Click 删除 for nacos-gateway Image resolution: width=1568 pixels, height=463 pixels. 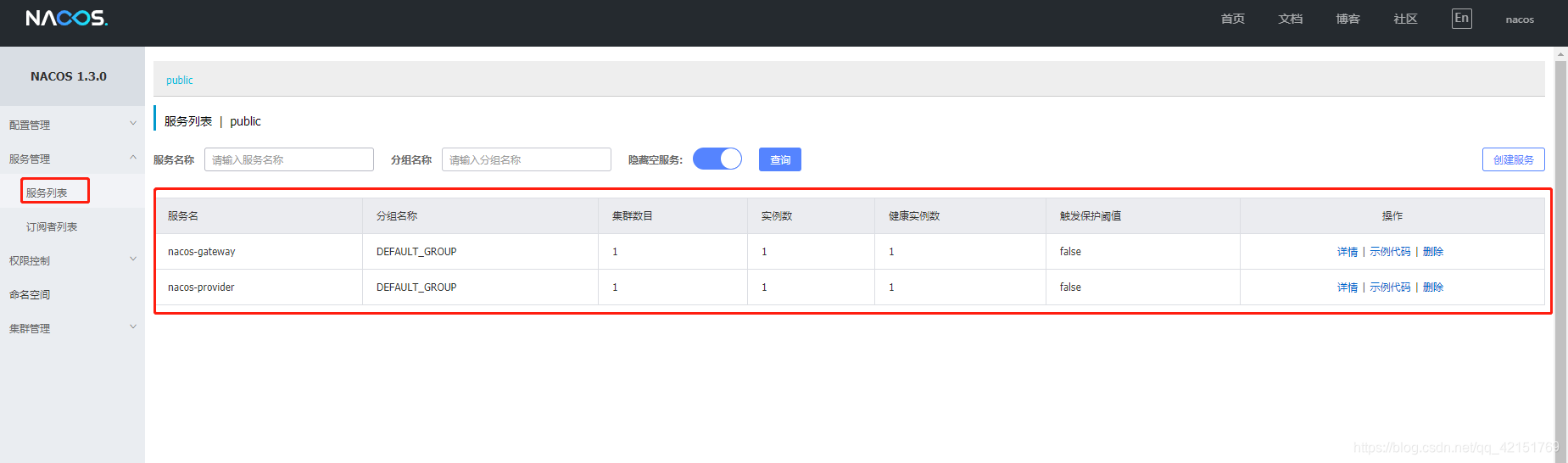[1433, 252]
